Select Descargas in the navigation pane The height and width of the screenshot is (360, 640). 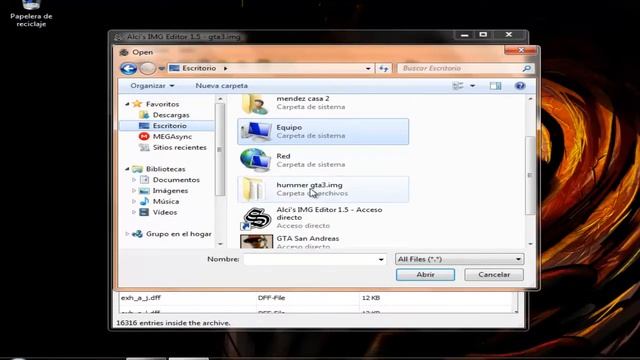(171, 115)
